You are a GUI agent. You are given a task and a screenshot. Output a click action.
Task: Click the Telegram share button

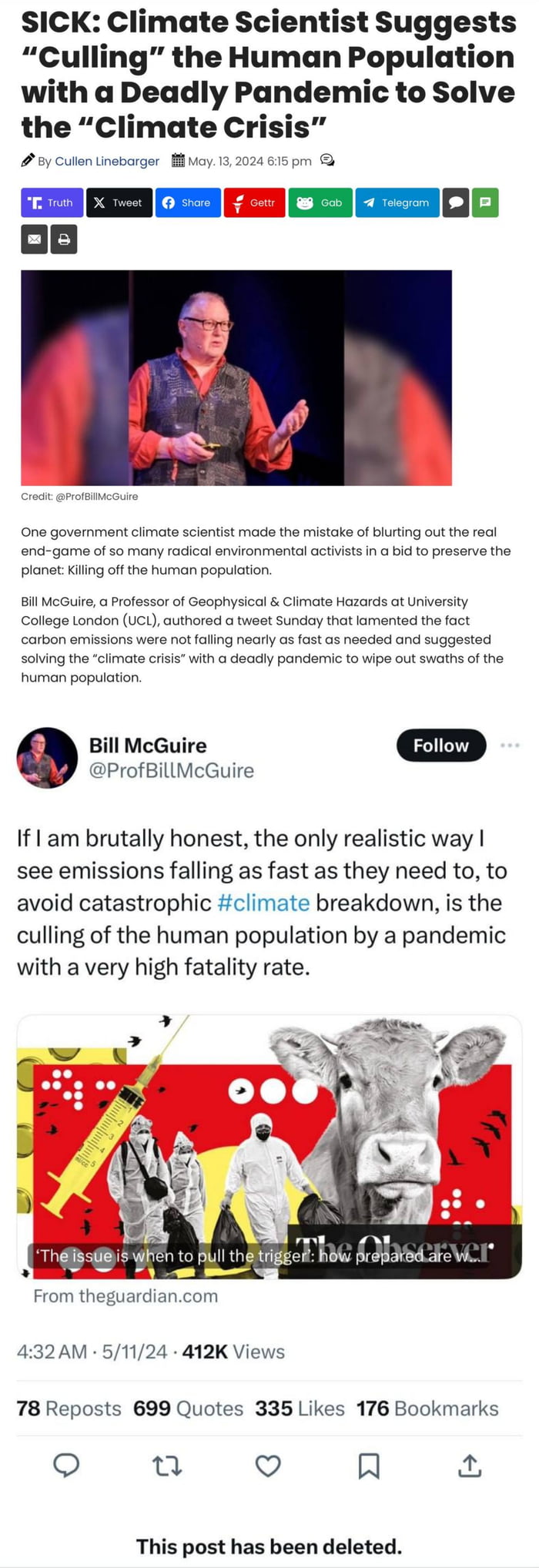397,203
